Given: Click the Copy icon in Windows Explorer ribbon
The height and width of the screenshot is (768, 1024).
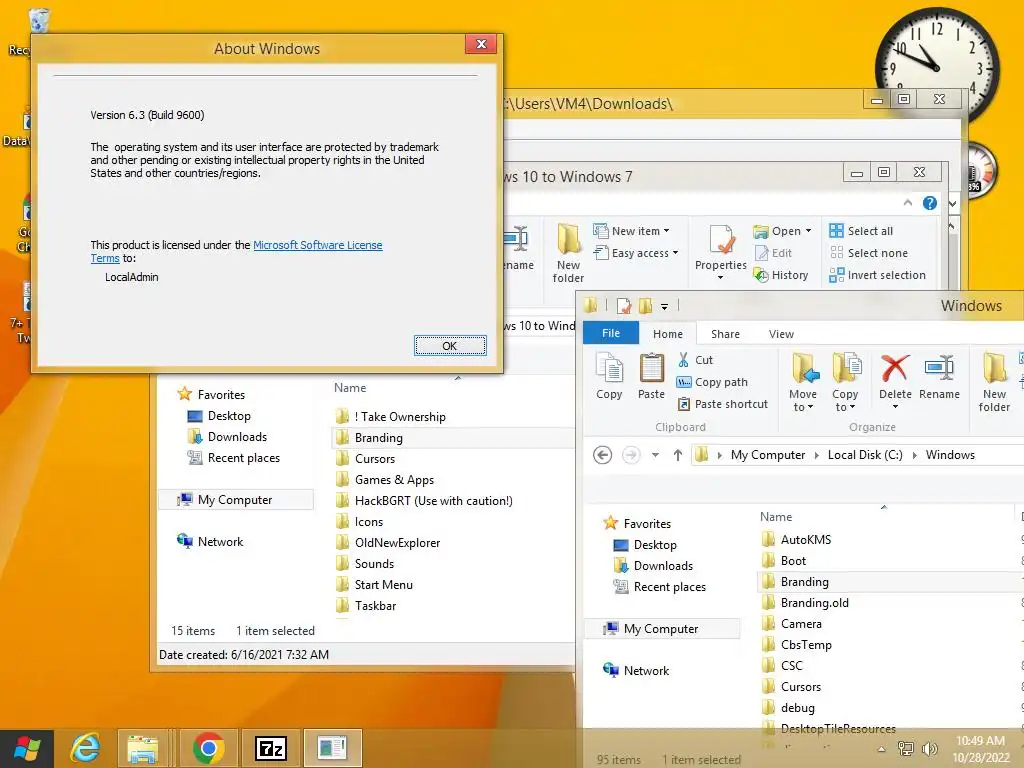Looking at the screenshot, I should point(609,376).
